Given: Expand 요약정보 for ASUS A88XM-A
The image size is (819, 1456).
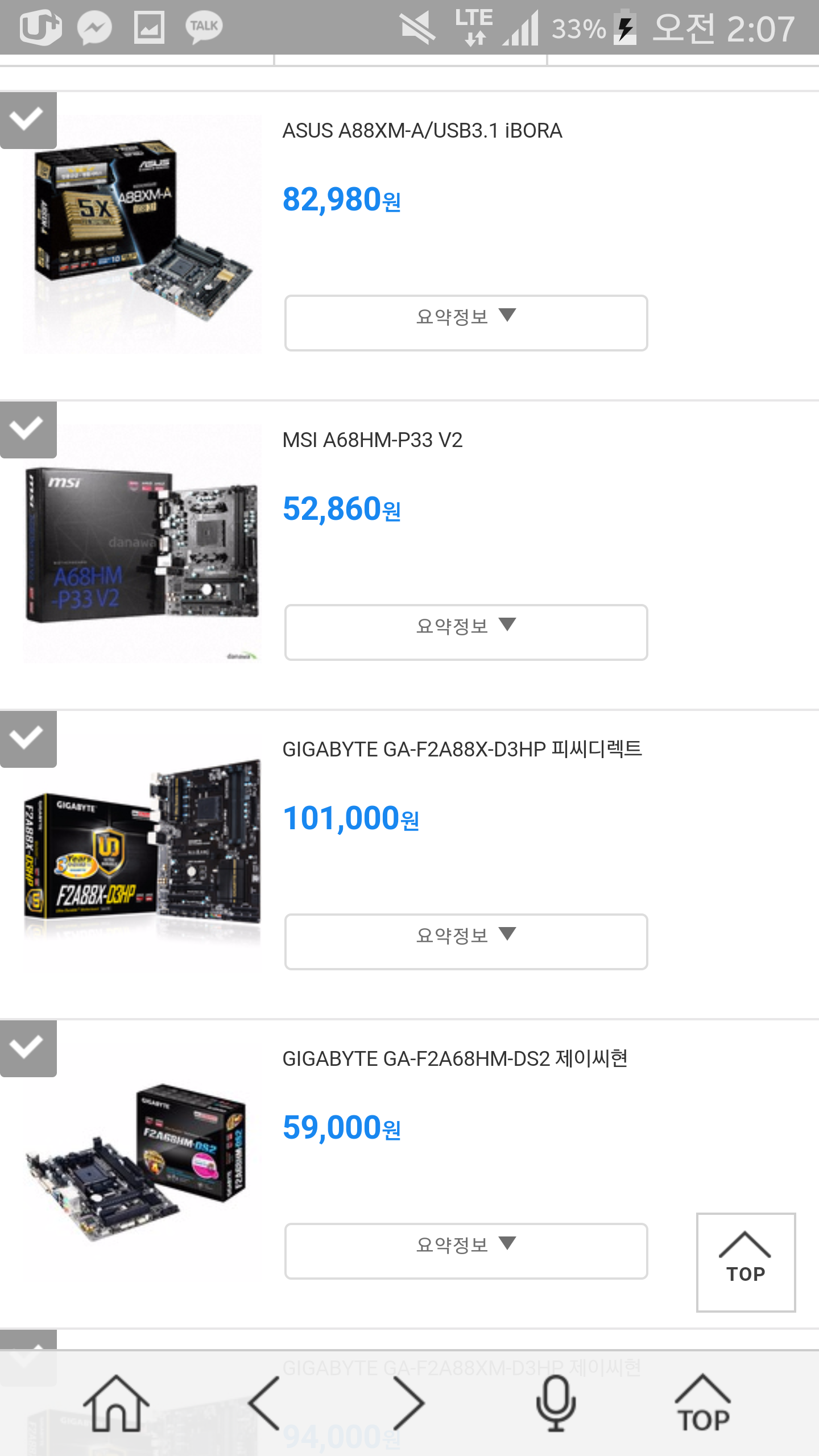Looking at the screenshot, I should (466, 322).
